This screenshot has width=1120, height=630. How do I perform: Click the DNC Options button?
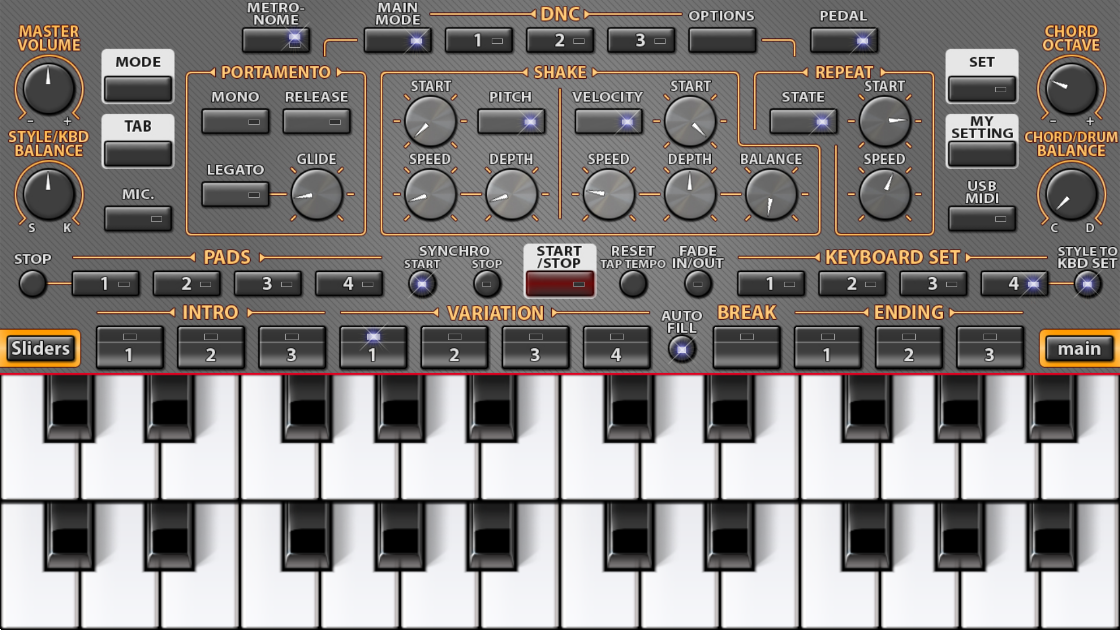click(722, 40)
